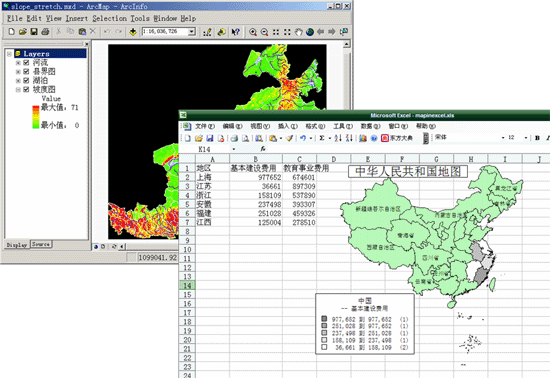Viewport: 550px width, 378px height.
Task: Click the Excel AutoSum sigma icon
Action: (x=322, y=138)
